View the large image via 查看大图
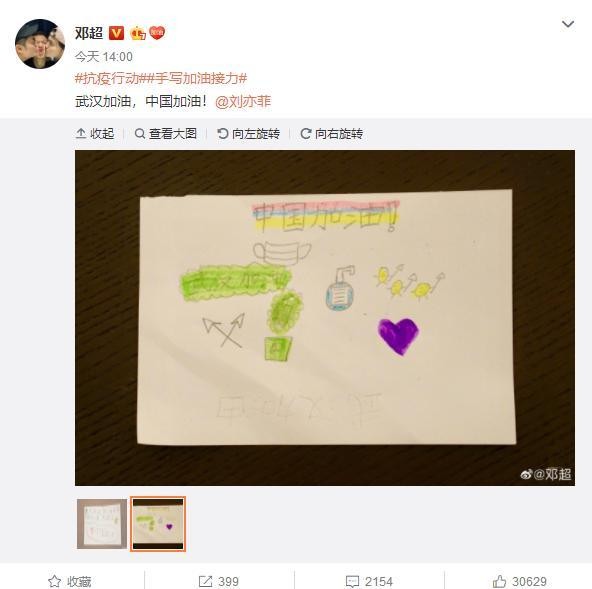The width and height of the screenshot is (592, 589). (x=166, y=134)
